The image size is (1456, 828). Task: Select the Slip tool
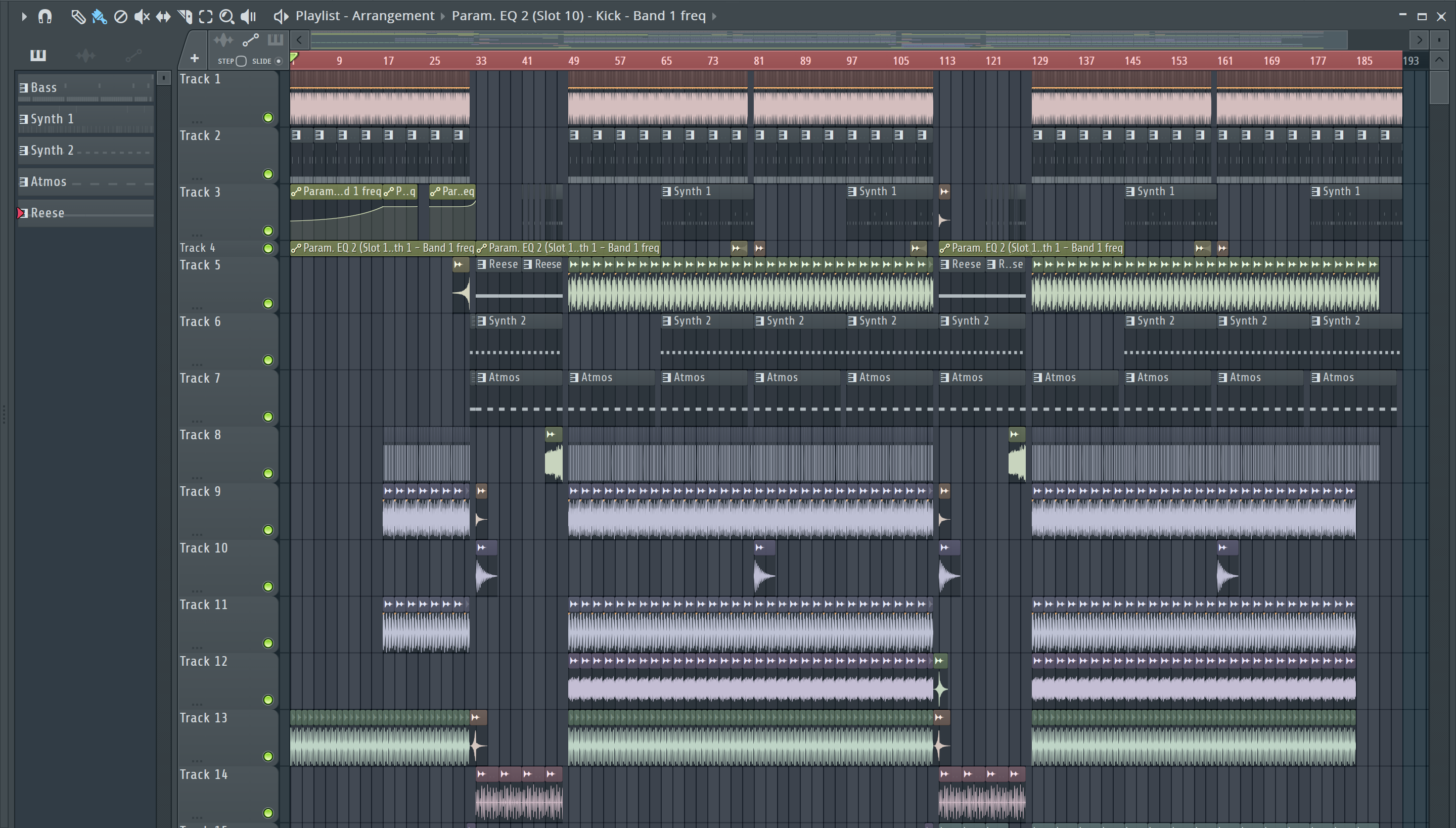pyautogui.click(x=163, y=17)
